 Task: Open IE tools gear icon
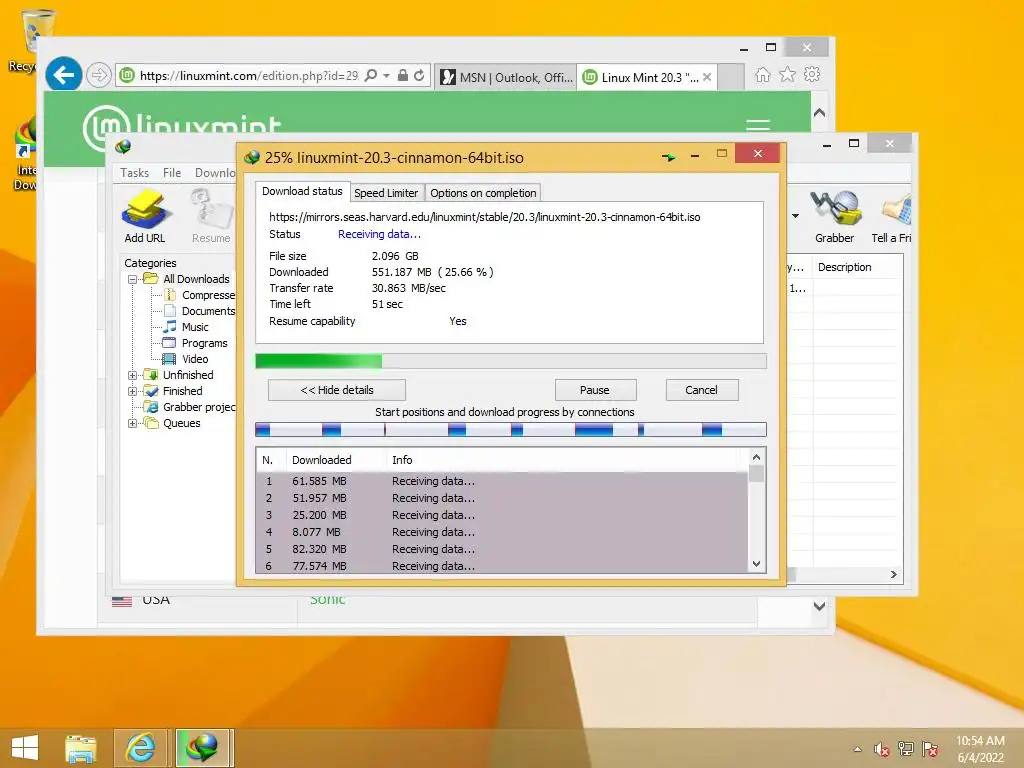812,74
